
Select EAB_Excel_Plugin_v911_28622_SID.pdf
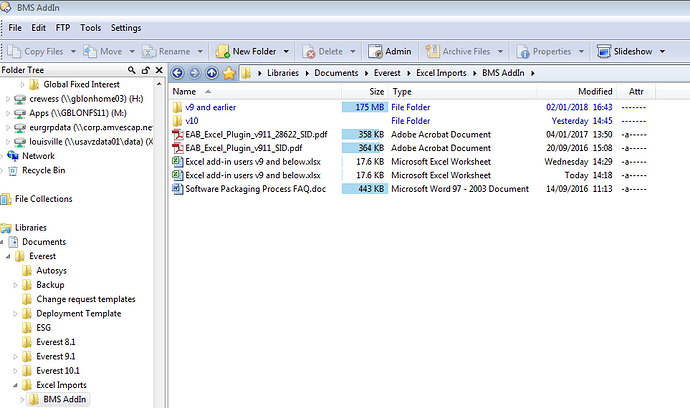256,135
